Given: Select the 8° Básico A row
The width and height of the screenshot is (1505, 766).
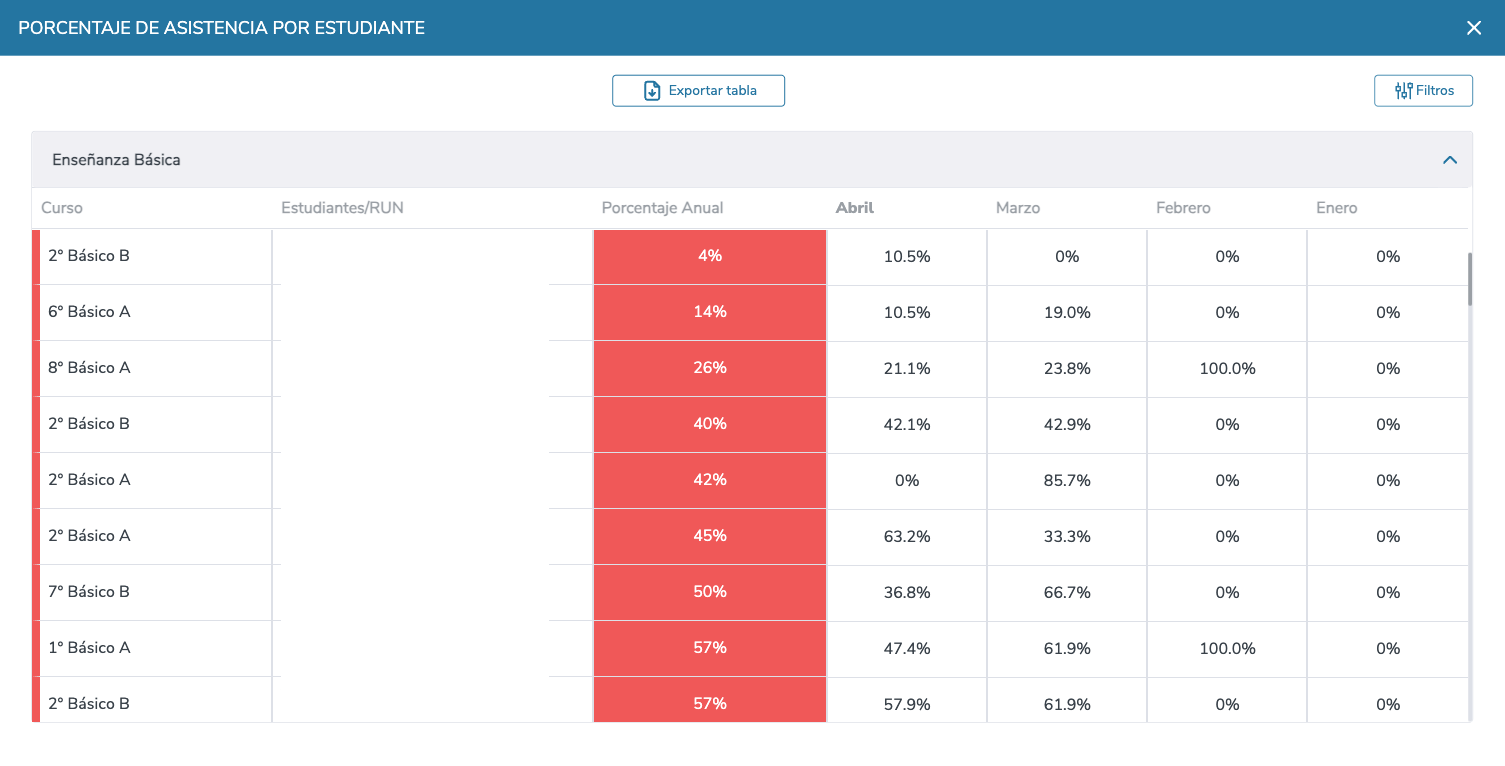Looking at the screenshot, I should click(750, 368).
